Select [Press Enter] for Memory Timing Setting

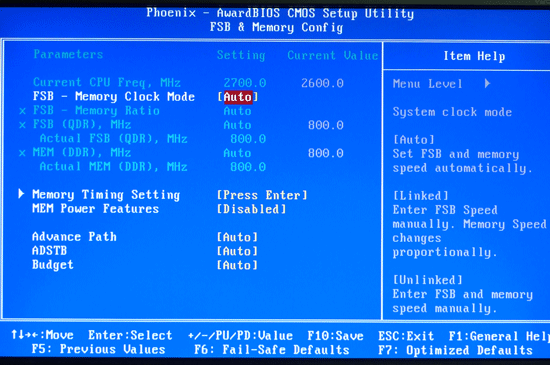[x=262, y=195]
